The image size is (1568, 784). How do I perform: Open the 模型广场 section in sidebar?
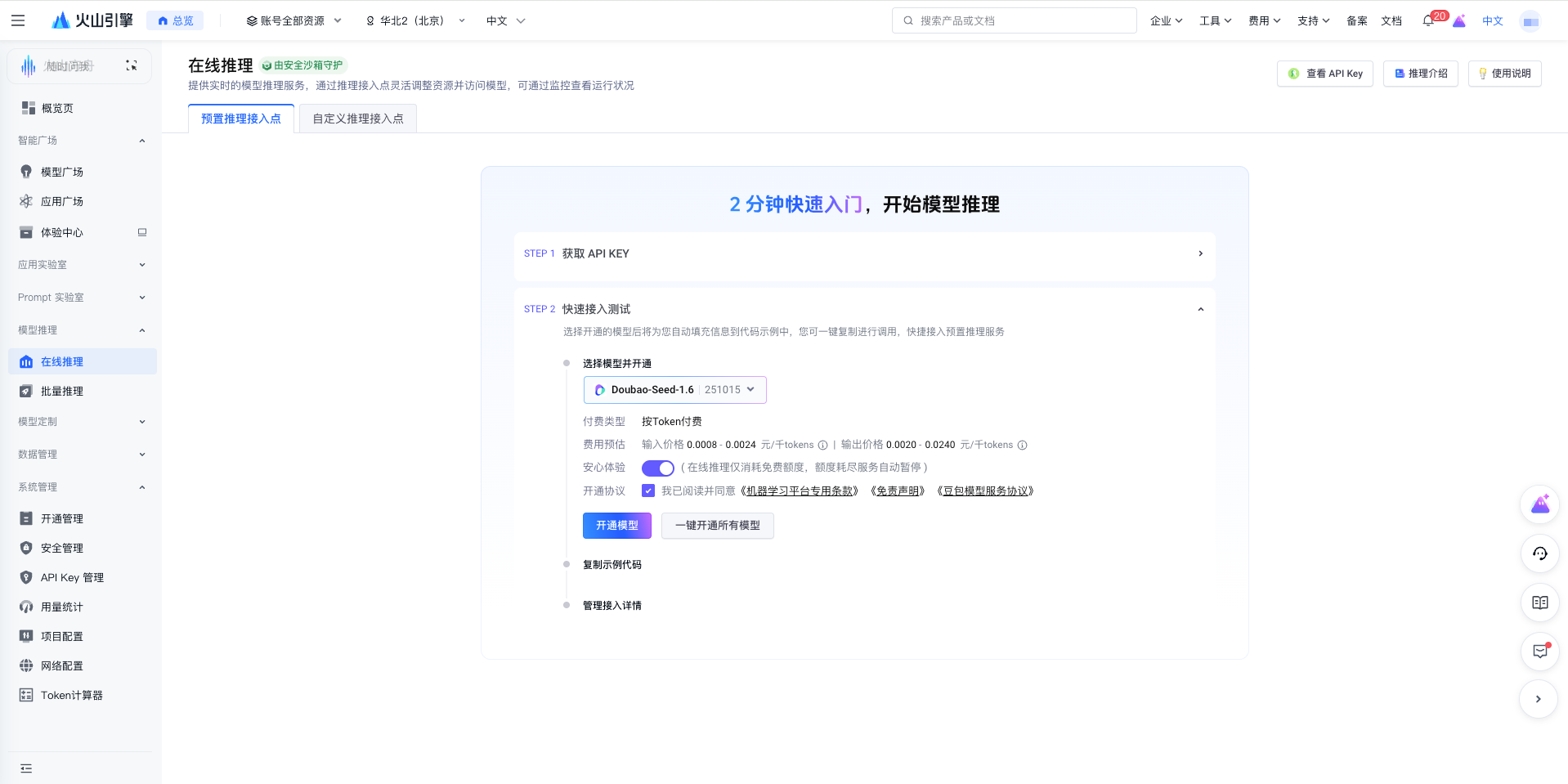coord(60,172)
